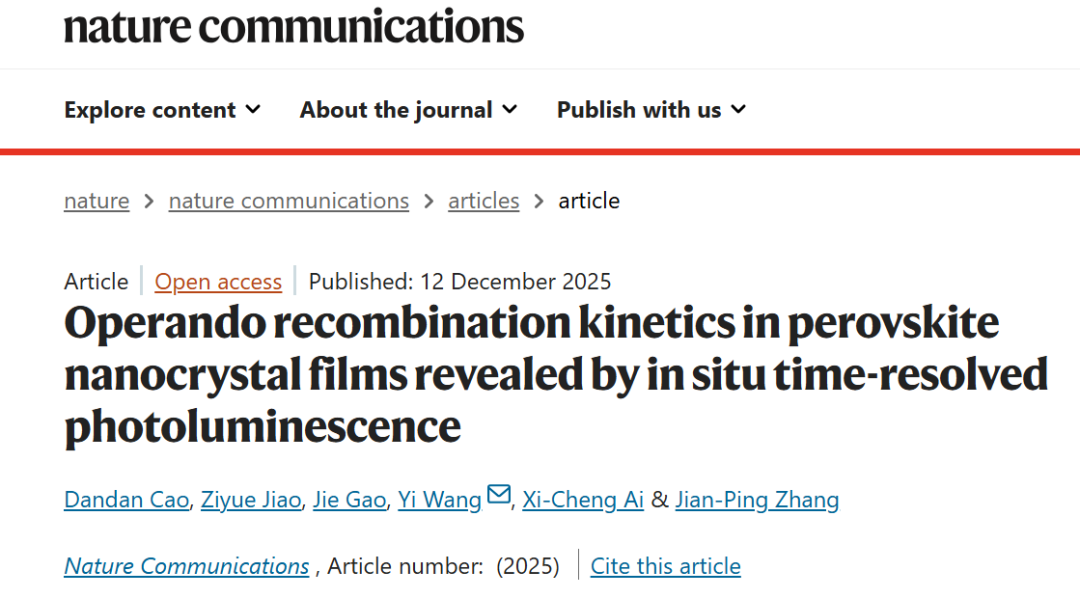1080x598 pixels.
Task: Go to nature breadcrumb link
Action: pyautogui.click(x=97, y=201)
